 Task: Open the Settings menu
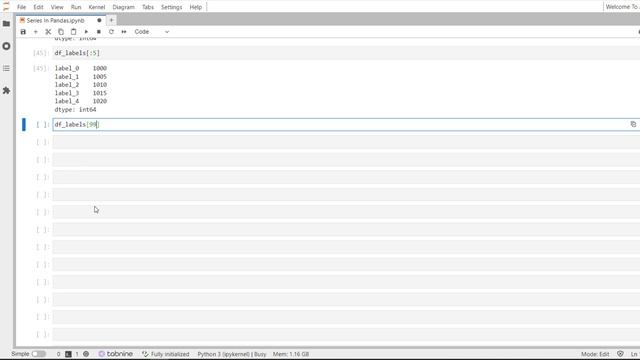tap(171, 7)
